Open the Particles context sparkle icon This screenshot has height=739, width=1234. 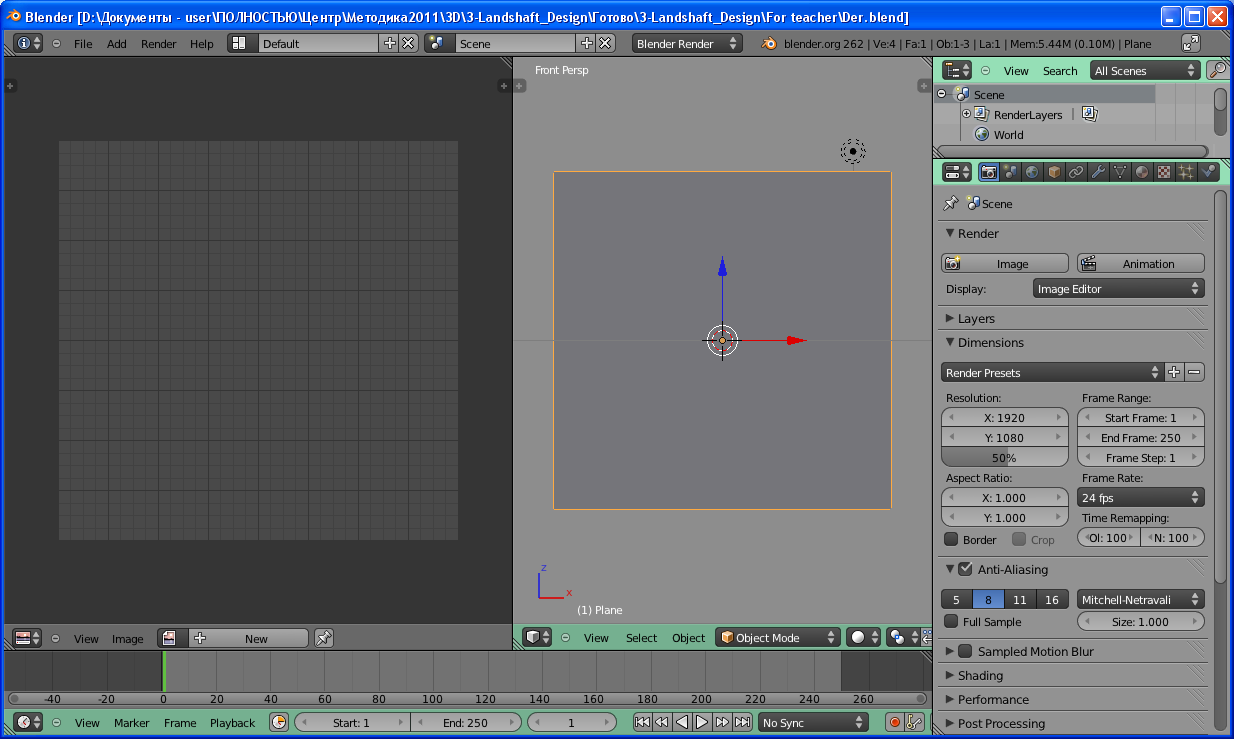(x=1186, y=172)
